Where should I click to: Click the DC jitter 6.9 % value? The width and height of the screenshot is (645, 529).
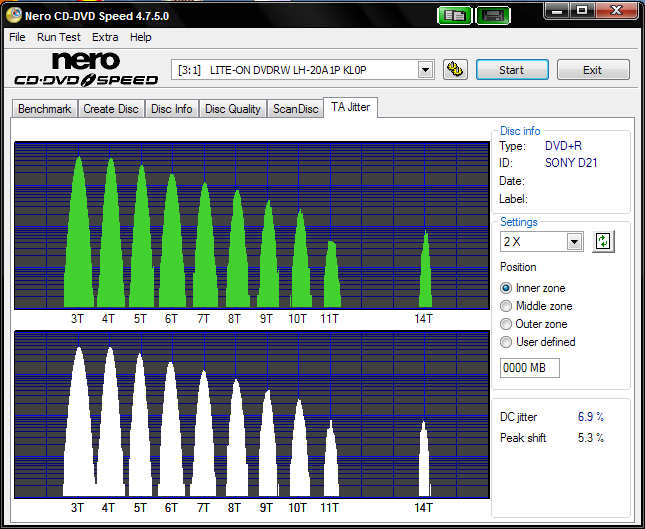(591, 417)
